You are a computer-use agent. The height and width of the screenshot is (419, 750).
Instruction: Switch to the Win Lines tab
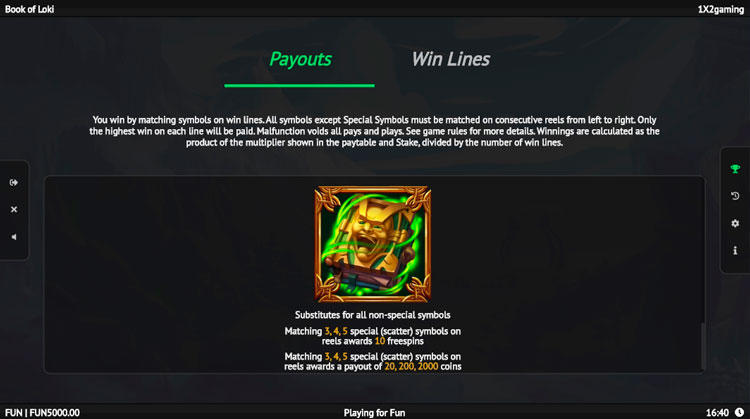[451, 59]
